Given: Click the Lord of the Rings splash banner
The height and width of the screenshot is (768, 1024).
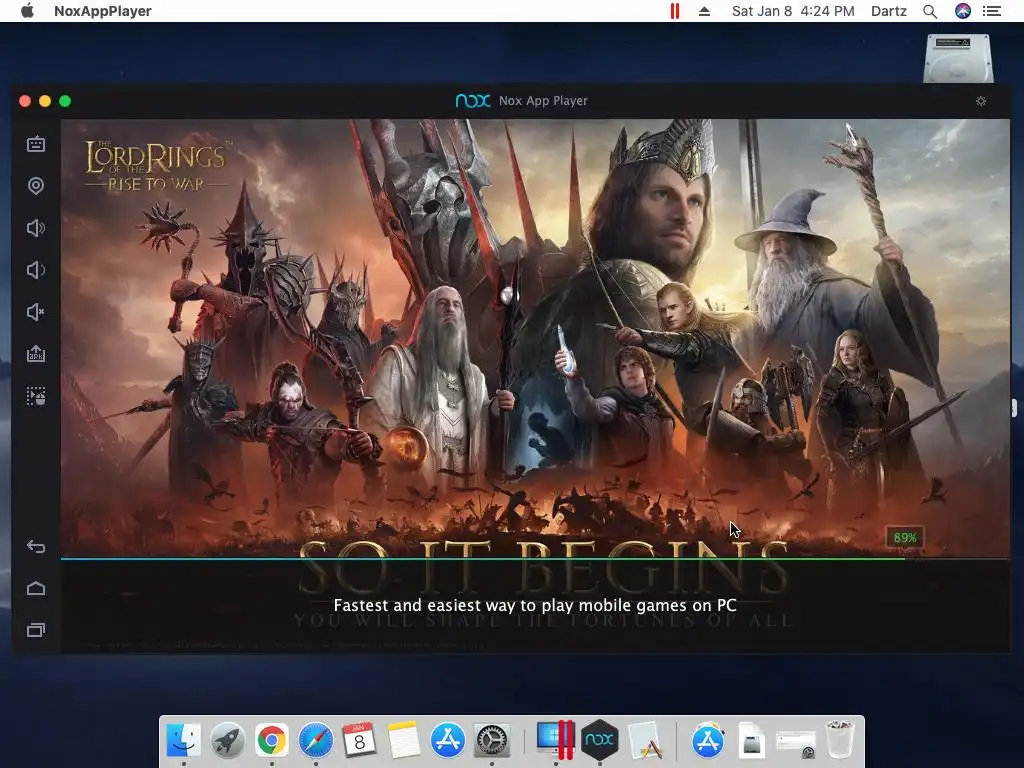Looking at the screenshot, I should click(x=535, y=338).
